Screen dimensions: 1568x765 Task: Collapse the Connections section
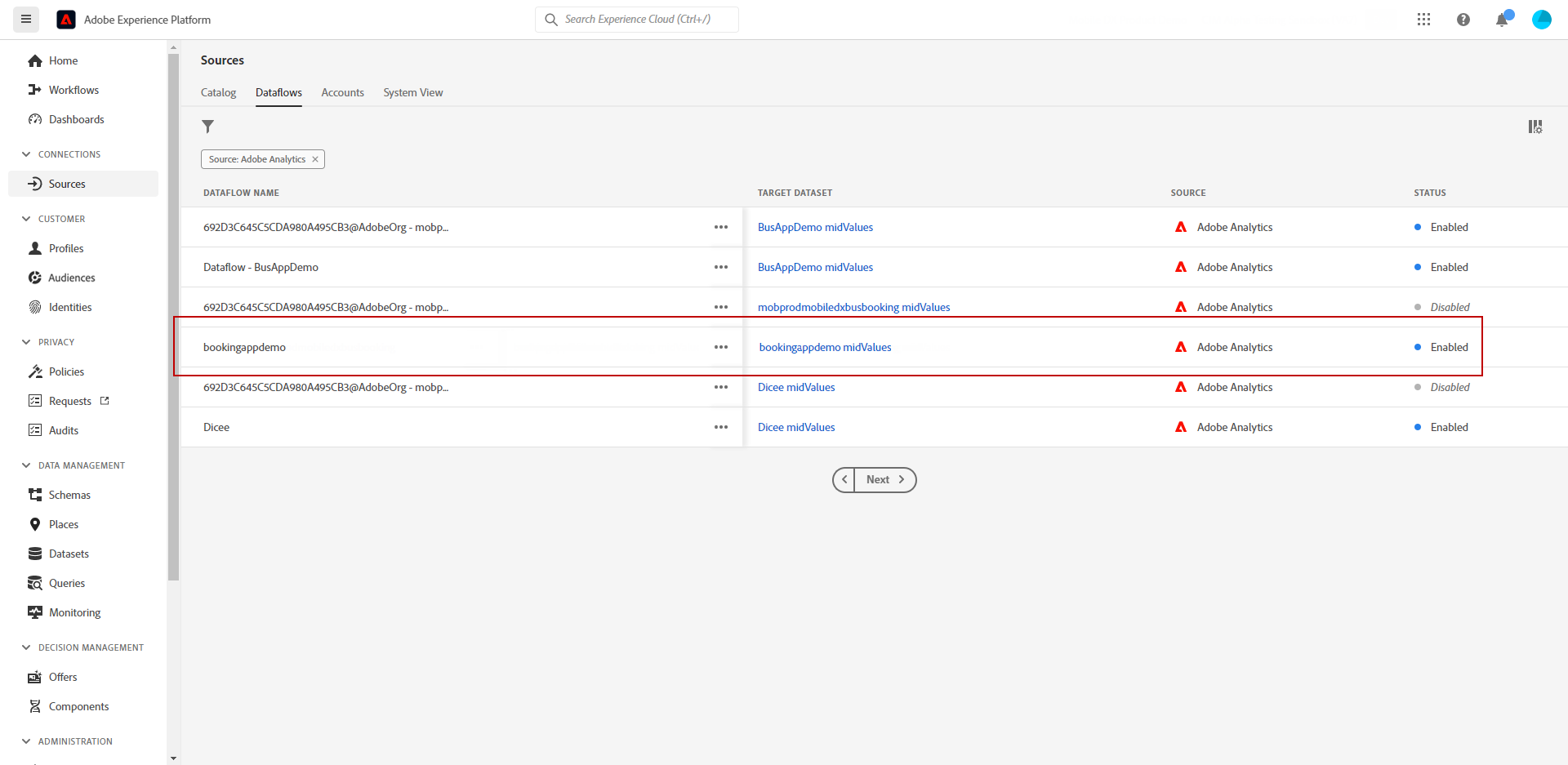[x=26, y=154]
